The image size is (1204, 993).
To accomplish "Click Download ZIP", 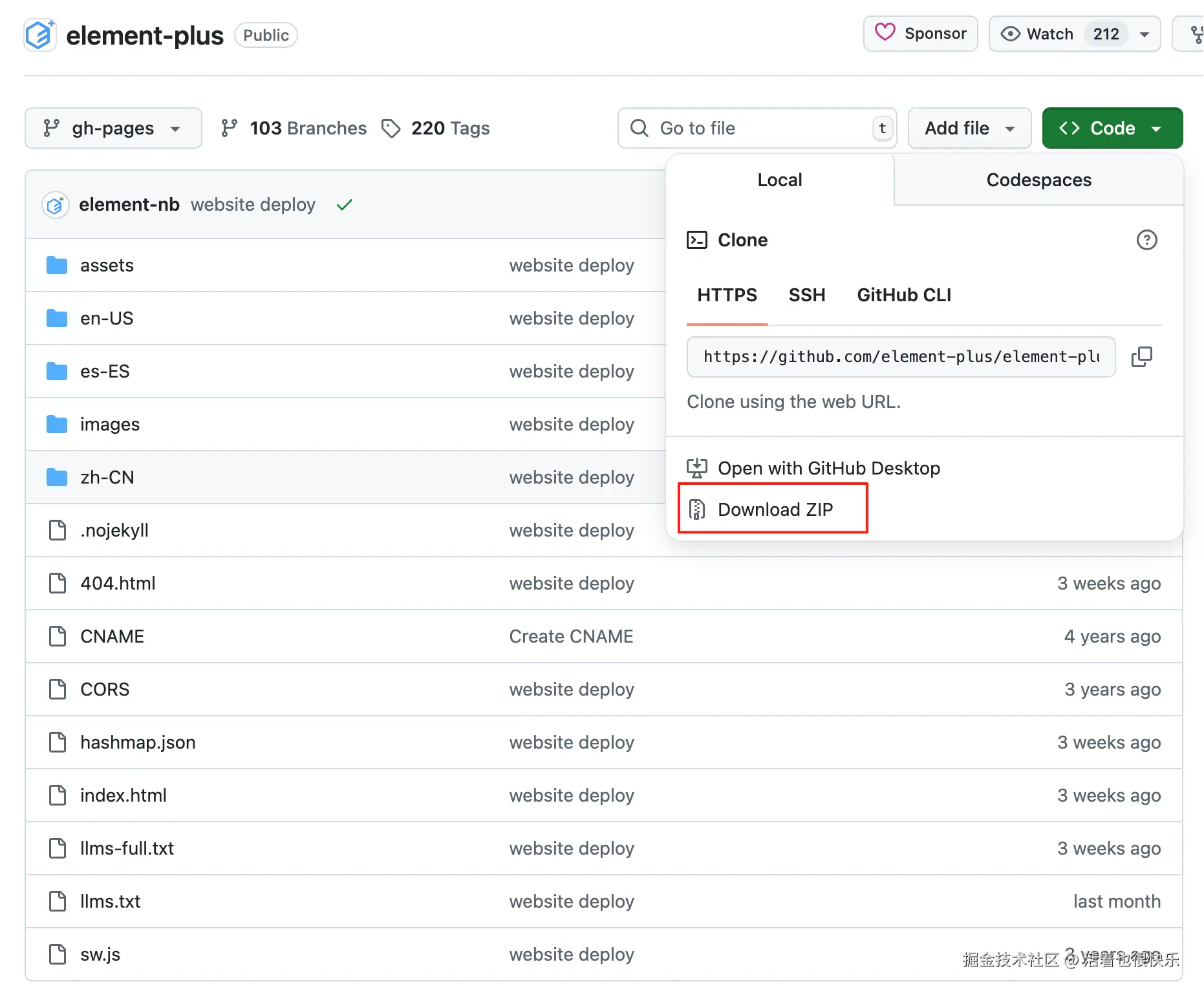I will click(775, 509).
